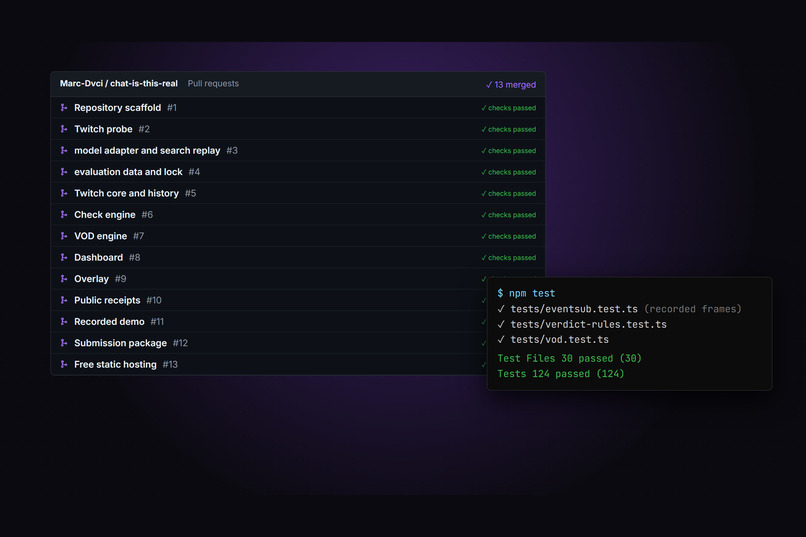Click the (recorded frames) note in terminal
Image resolution: width=806 pixels, height=537 pixels.
tap(693, 309)
